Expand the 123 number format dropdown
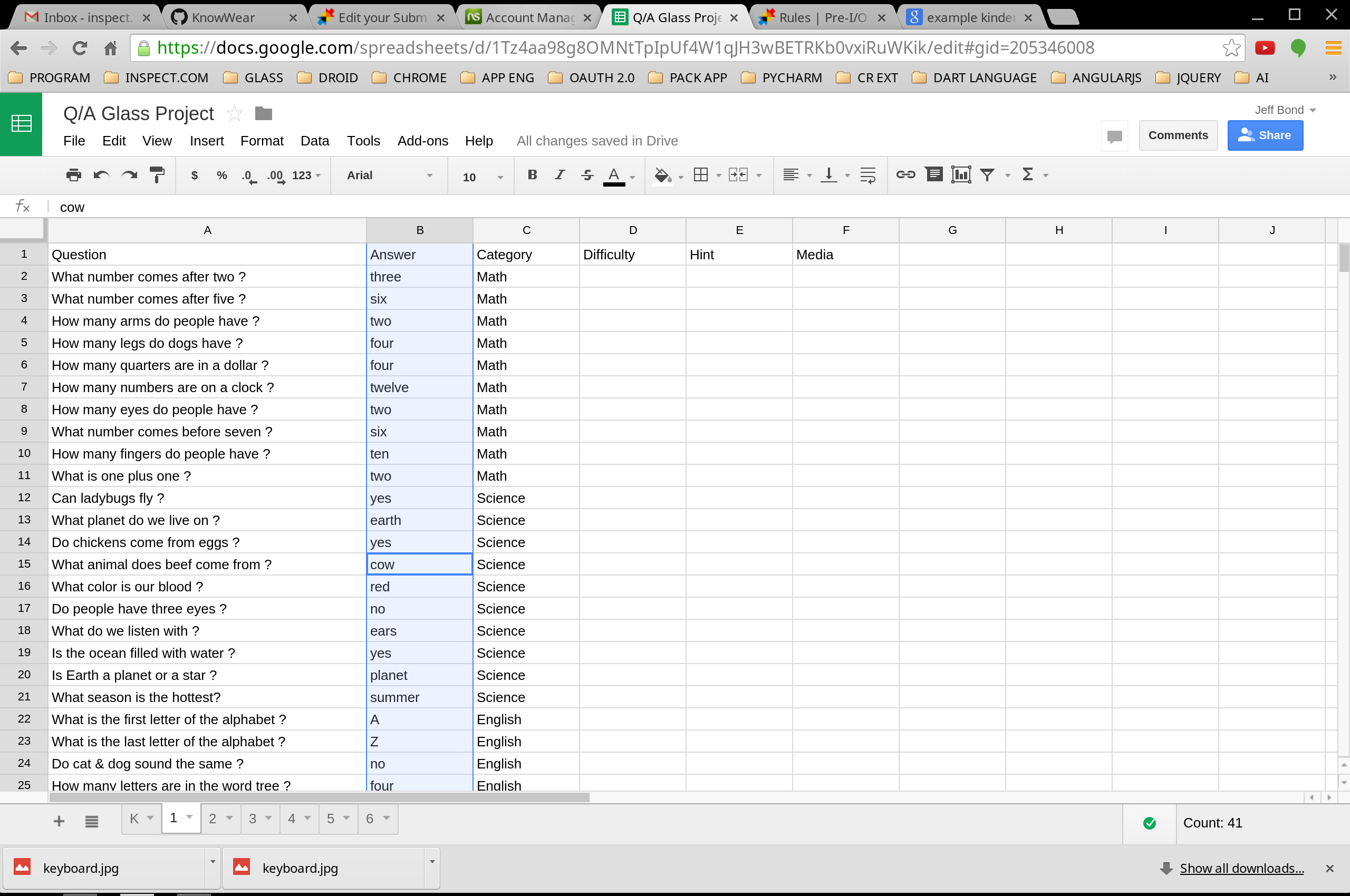Viewport: 1350px width, 896px height. click(x=306, y=176)
